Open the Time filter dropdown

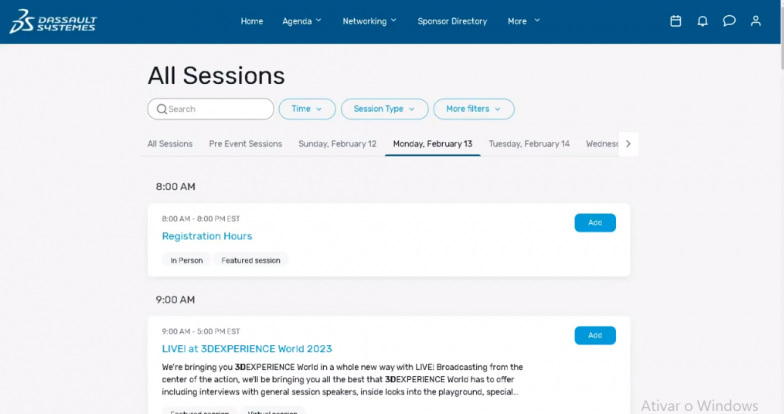(x=307, y=109)
